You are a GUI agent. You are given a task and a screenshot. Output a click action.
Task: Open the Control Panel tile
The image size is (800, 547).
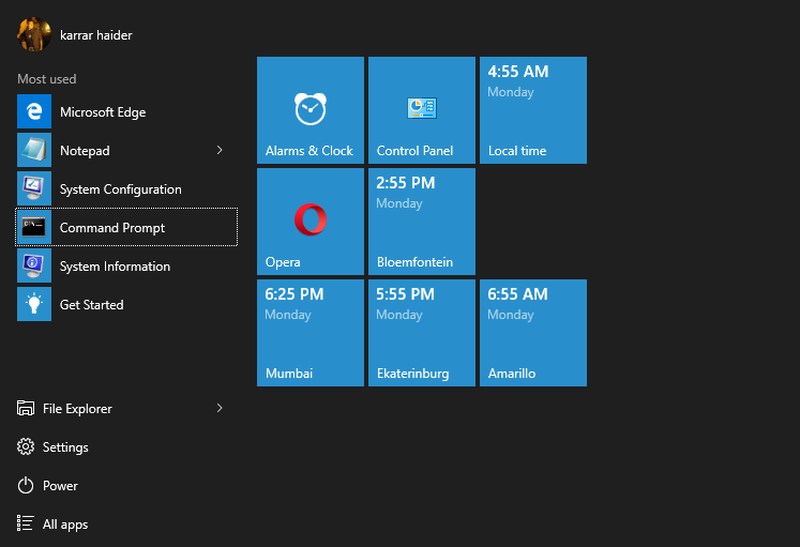[x=421, y=110]
